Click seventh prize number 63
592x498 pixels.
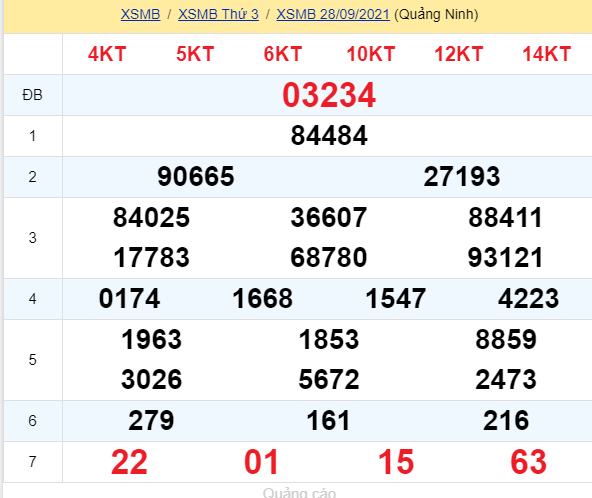tap(529, 462)
